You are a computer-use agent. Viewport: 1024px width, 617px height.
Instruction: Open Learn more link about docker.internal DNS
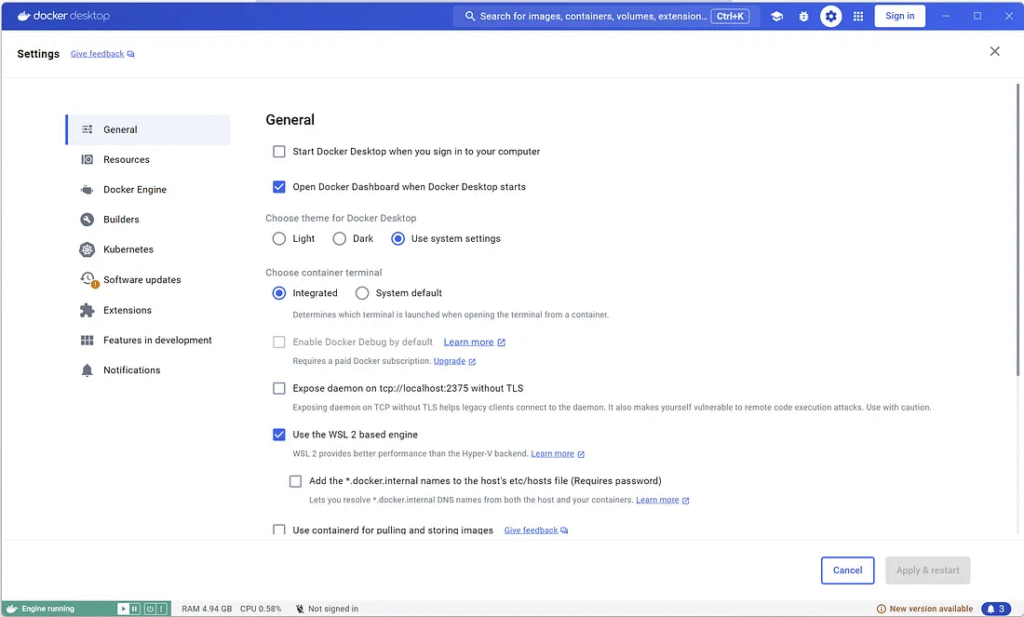pos(658,500)
